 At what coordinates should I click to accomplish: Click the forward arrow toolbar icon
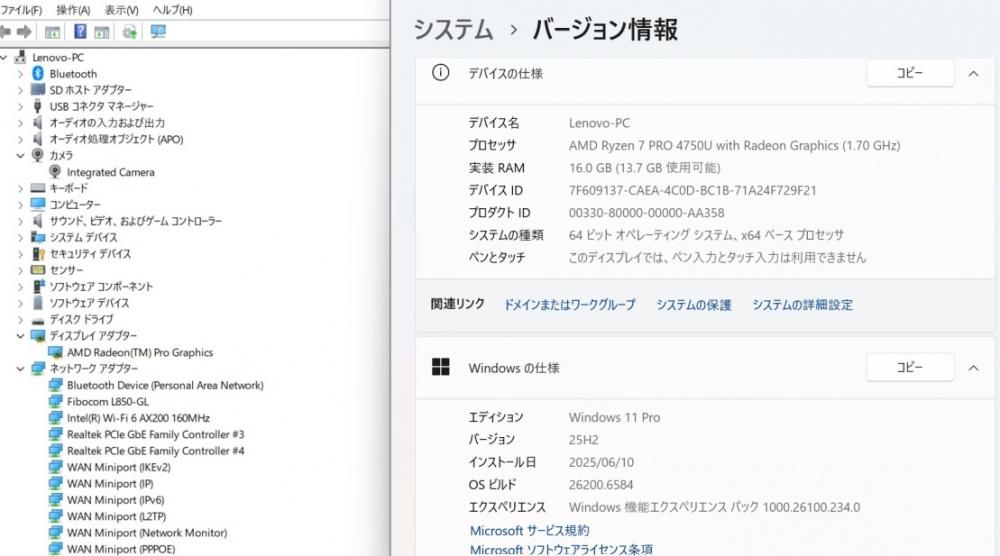tap(24, 31)
